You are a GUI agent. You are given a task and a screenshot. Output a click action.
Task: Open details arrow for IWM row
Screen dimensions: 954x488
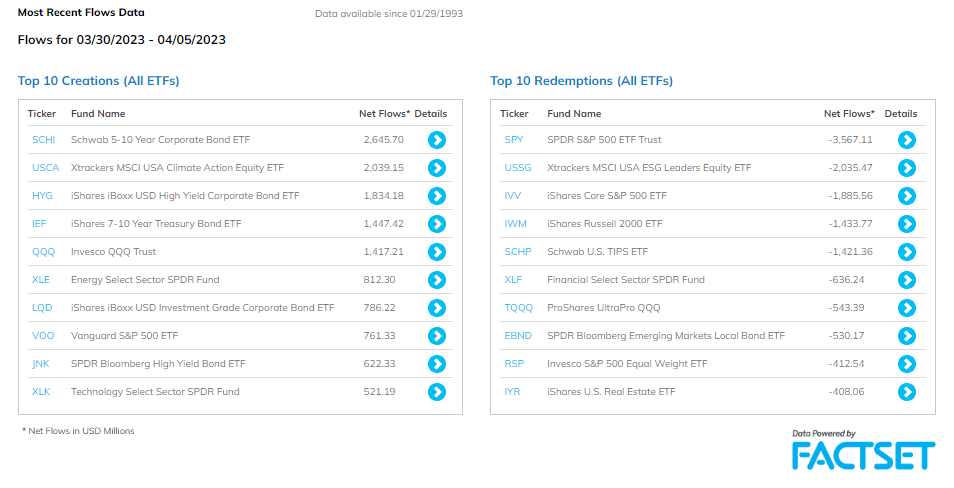pyautogui.click(x=907, y=224)
